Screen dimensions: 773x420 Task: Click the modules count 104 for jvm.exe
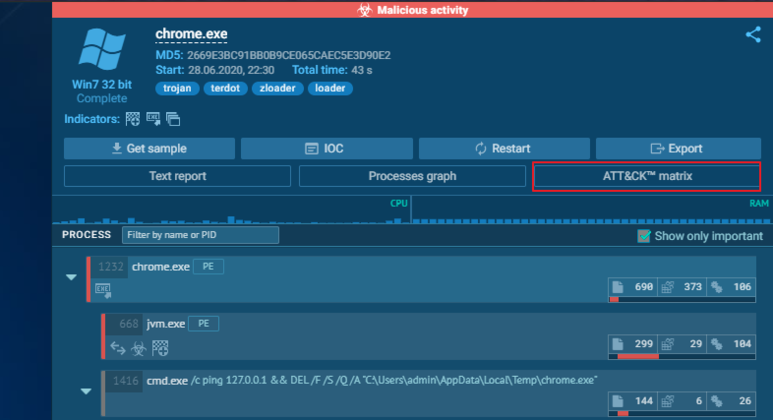click(731, 344)
